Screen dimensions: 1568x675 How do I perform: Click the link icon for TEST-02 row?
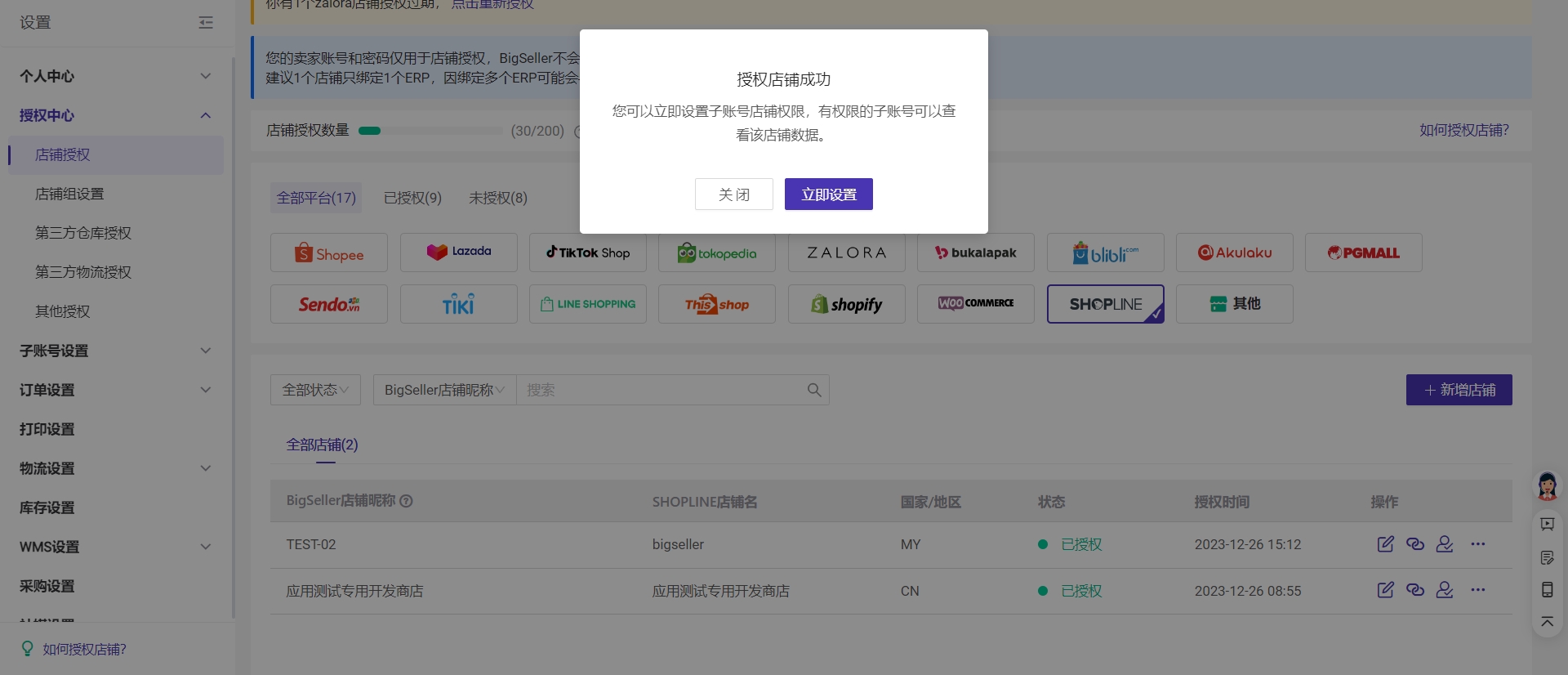(1415, 544)
